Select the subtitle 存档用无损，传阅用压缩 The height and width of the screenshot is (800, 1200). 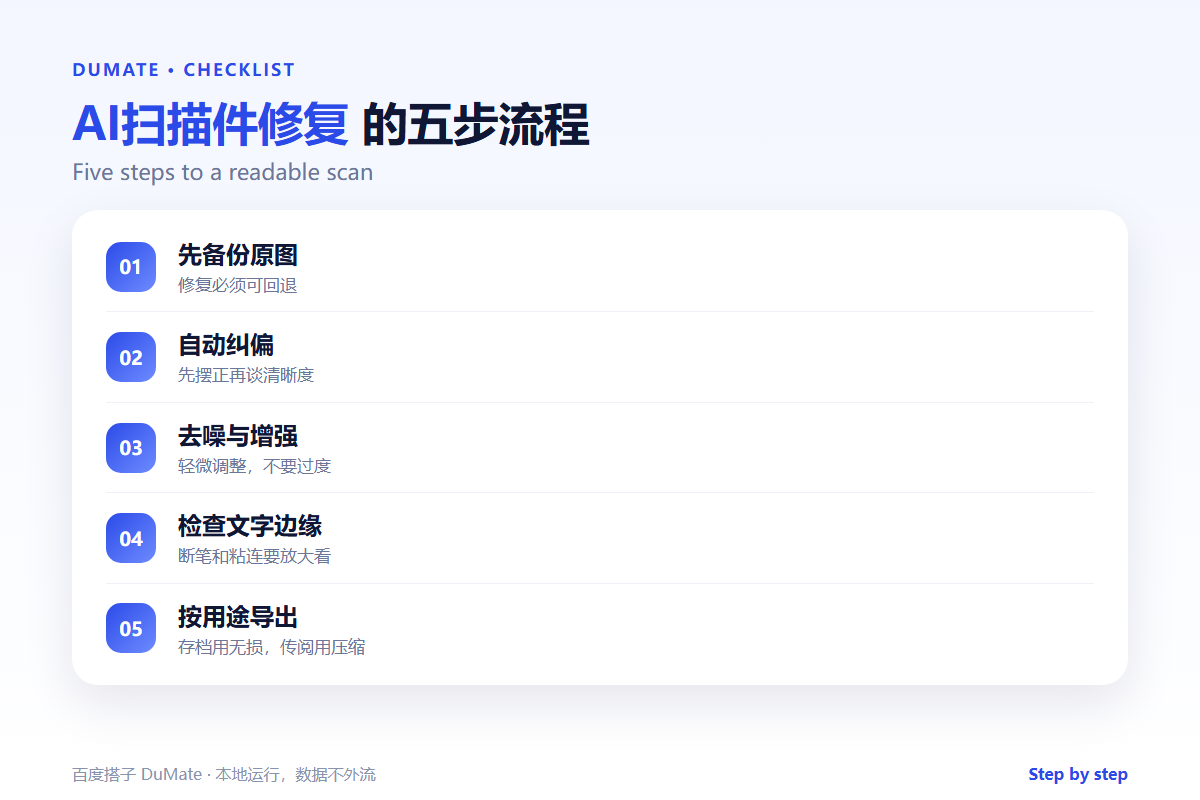click(x=271, y=647)
